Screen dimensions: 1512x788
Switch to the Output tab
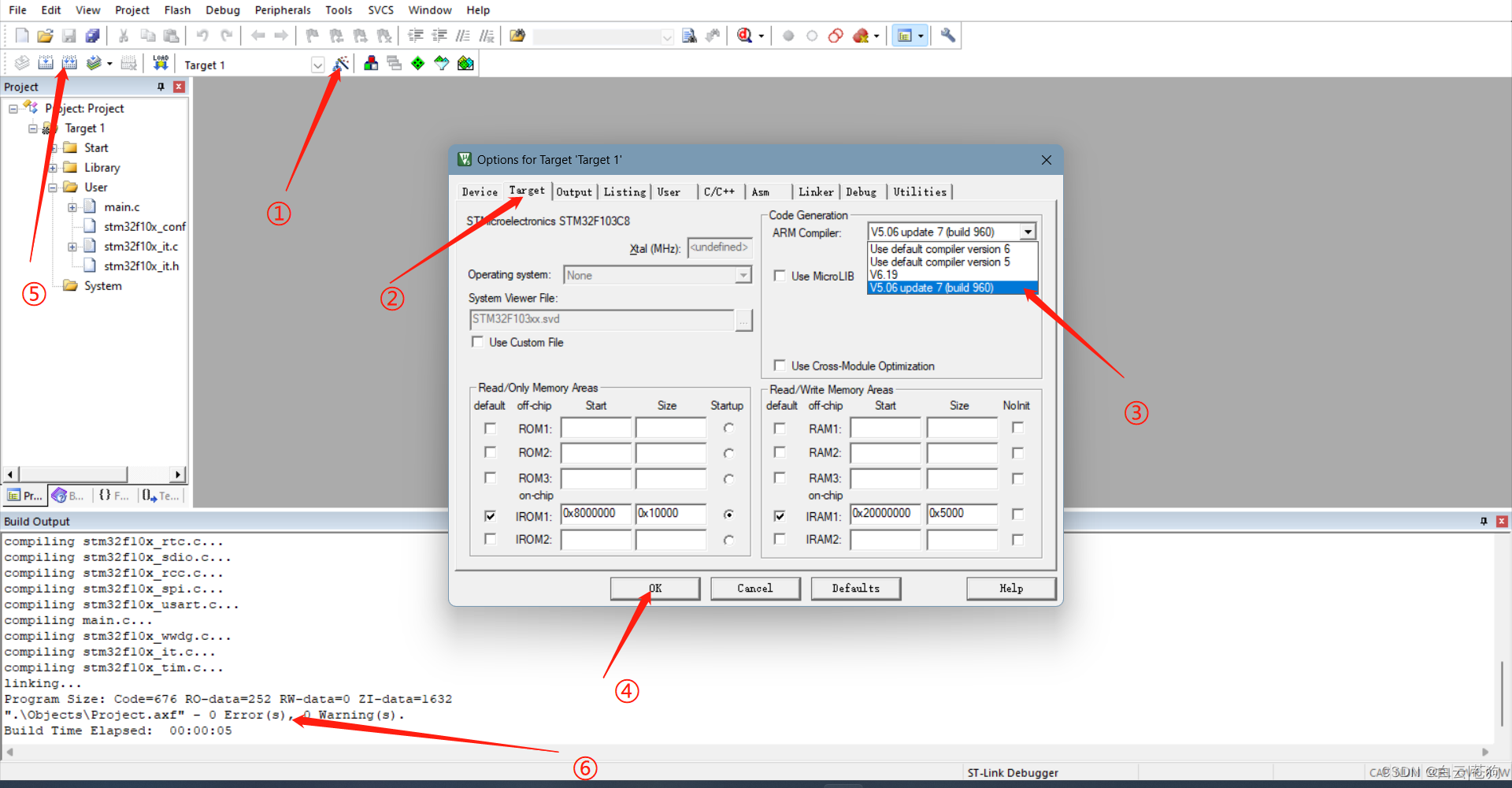tap(574, 191)
